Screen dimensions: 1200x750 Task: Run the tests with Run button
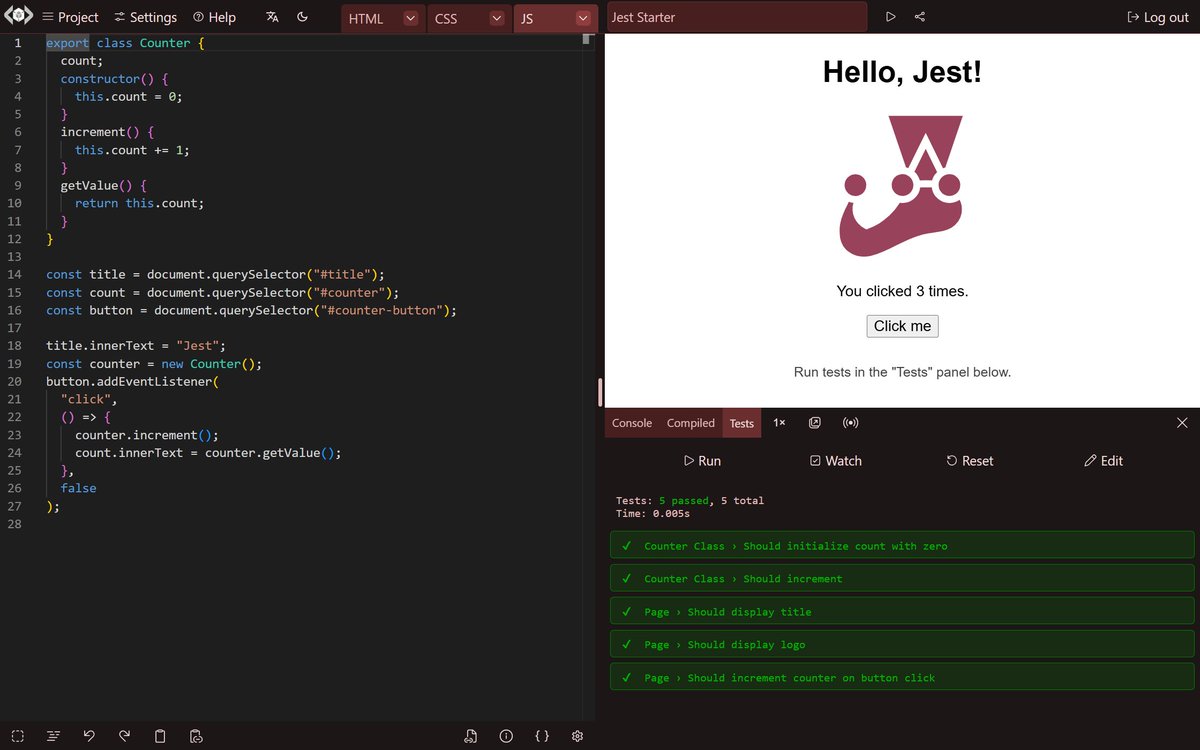(702, 461)
